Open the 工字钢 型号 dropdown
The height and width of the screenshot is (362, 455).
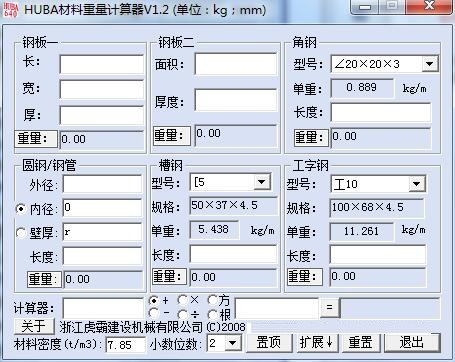[416, 184]
